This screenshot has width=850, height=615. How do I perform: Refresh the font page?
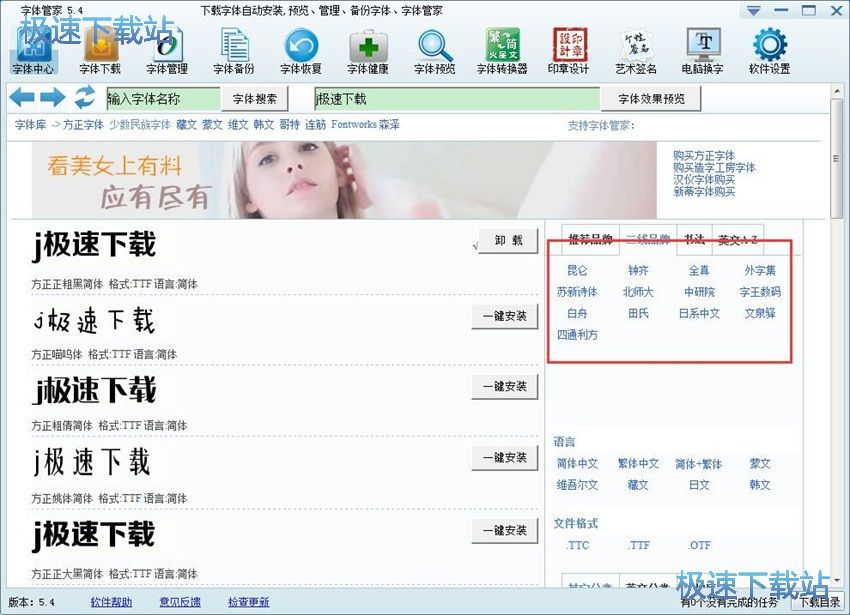pos(85,98)
